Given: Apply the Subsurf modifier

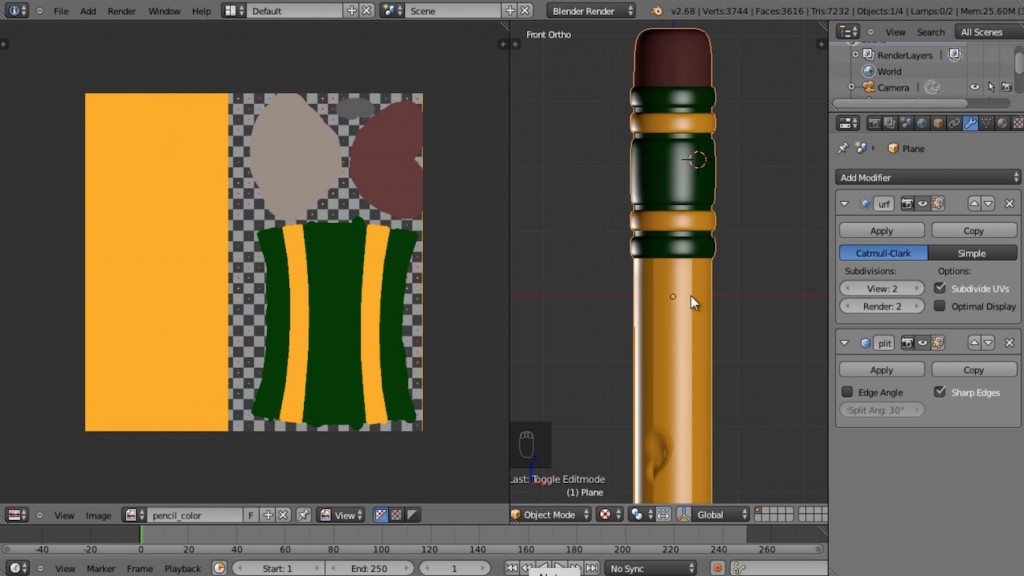Looking at the screenshot, I should tap(881, 229).
